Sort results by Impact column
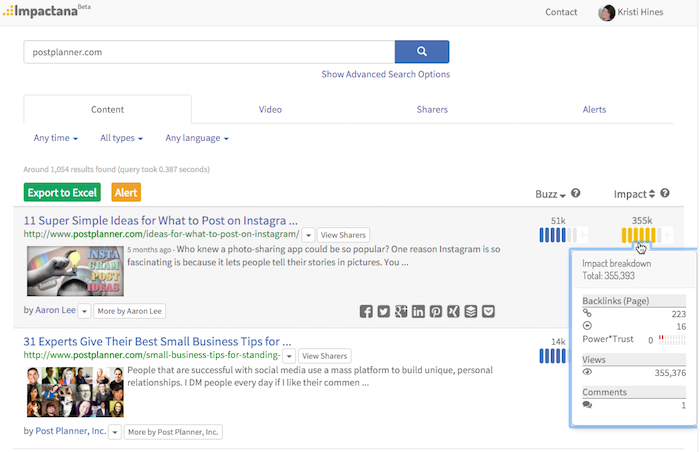 634,194
